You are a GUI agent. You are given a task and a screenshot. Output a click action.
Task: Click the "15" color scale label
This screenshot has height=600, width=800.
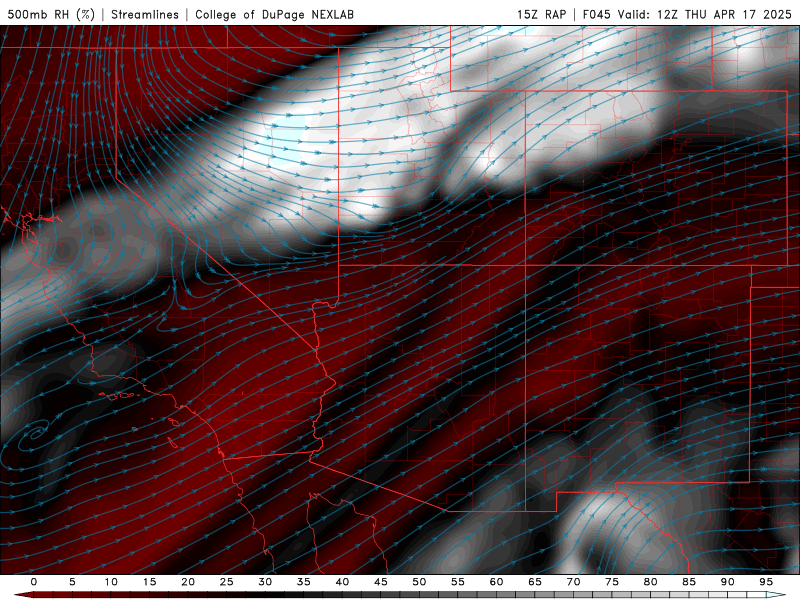coord(149,582)
